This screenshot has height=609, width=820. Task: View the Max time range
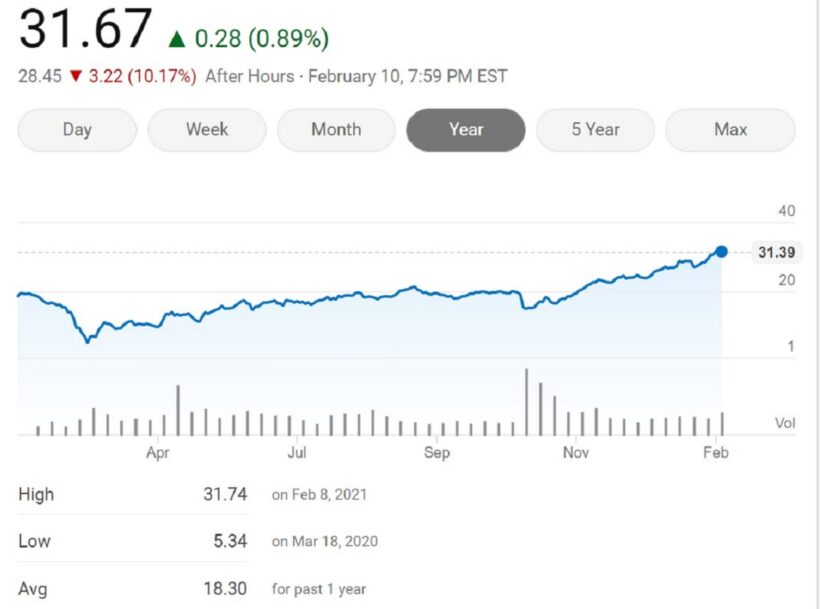pyautogui.click(x=730, y=129)
